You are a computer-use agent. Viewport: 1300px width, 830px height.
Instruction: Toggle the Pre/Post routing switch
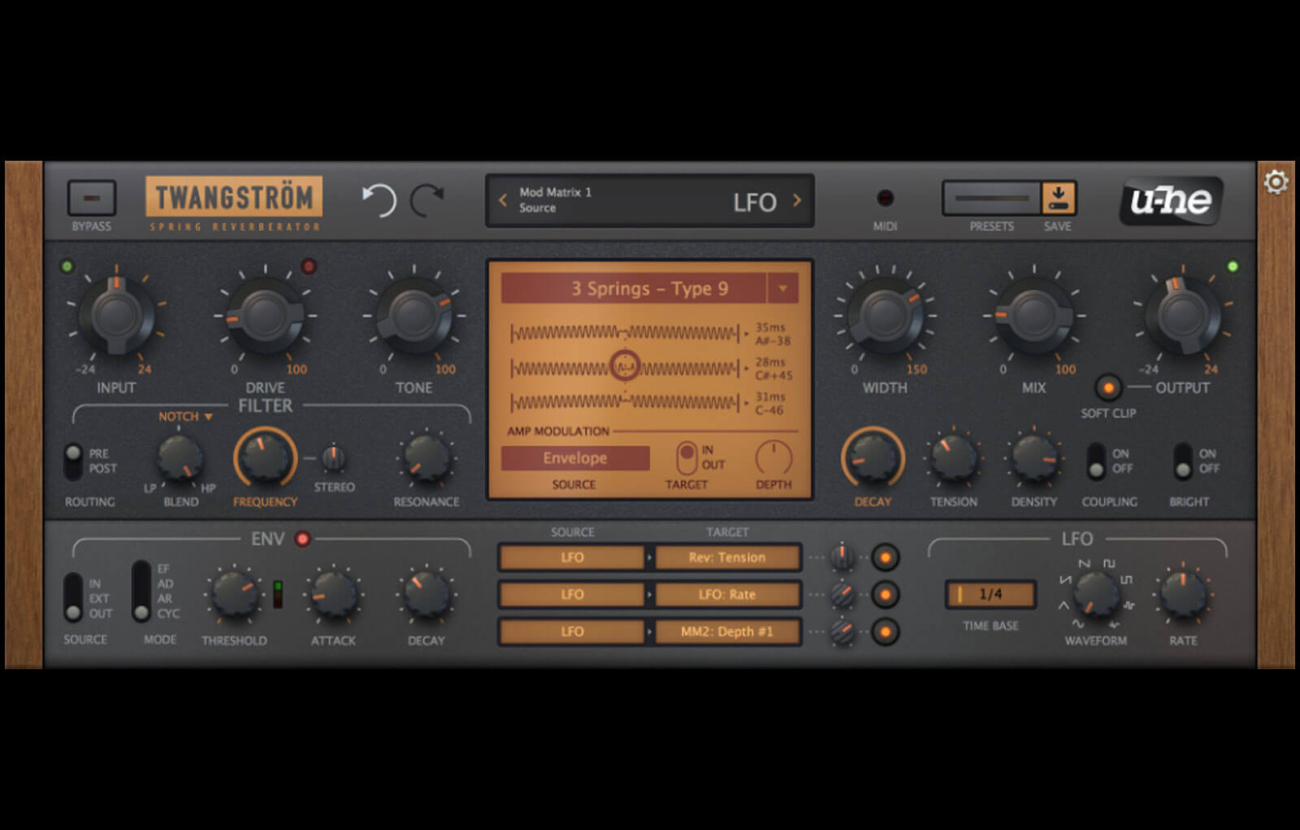[73, 461]
